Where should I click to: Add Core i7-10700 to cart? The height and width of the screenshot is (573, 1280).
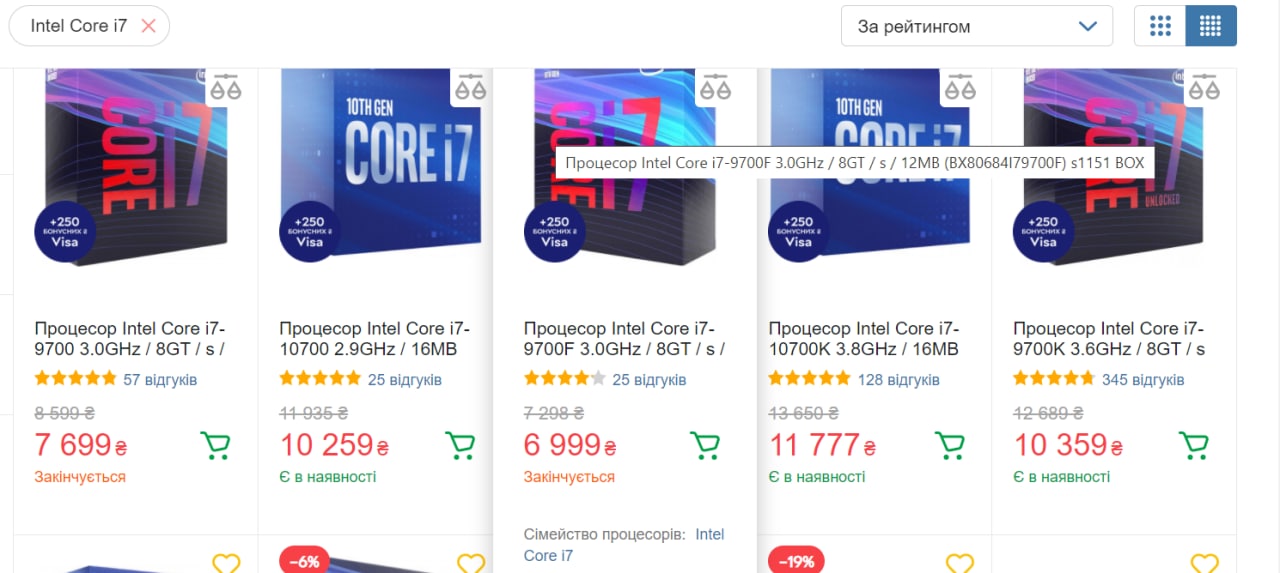(460, 445)
